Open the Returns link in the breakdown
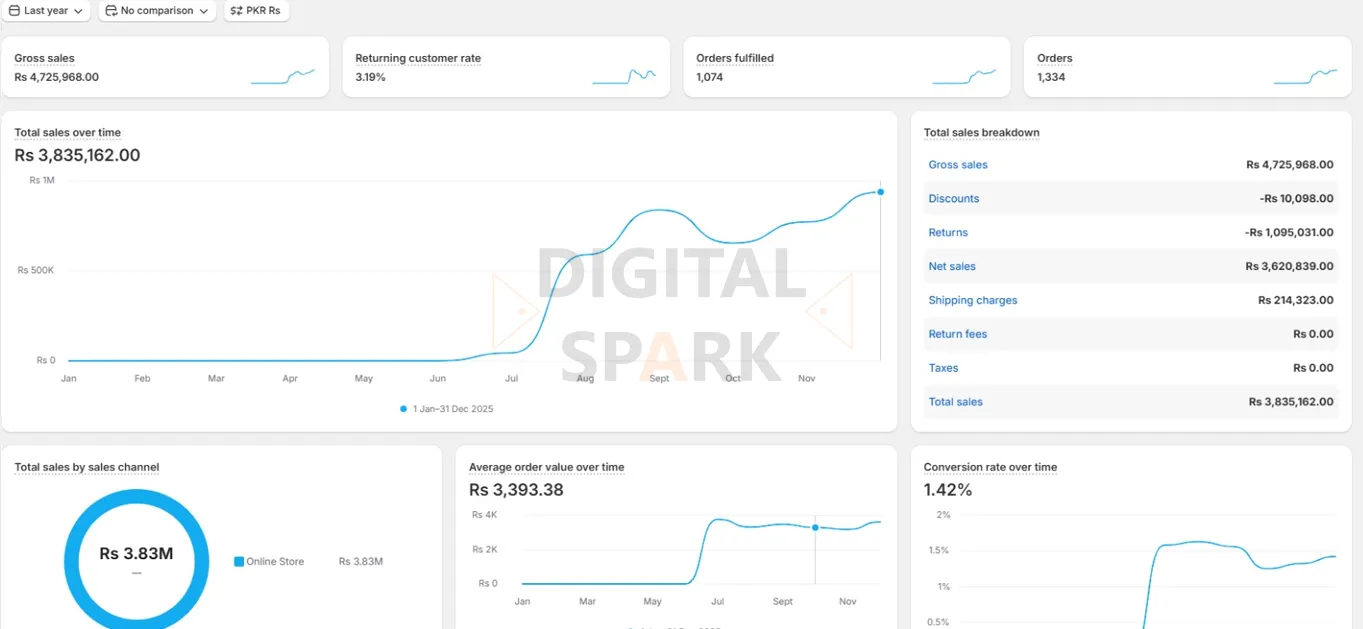The image size is (1363, 629). pyautogui.click(x=947, y=232)
